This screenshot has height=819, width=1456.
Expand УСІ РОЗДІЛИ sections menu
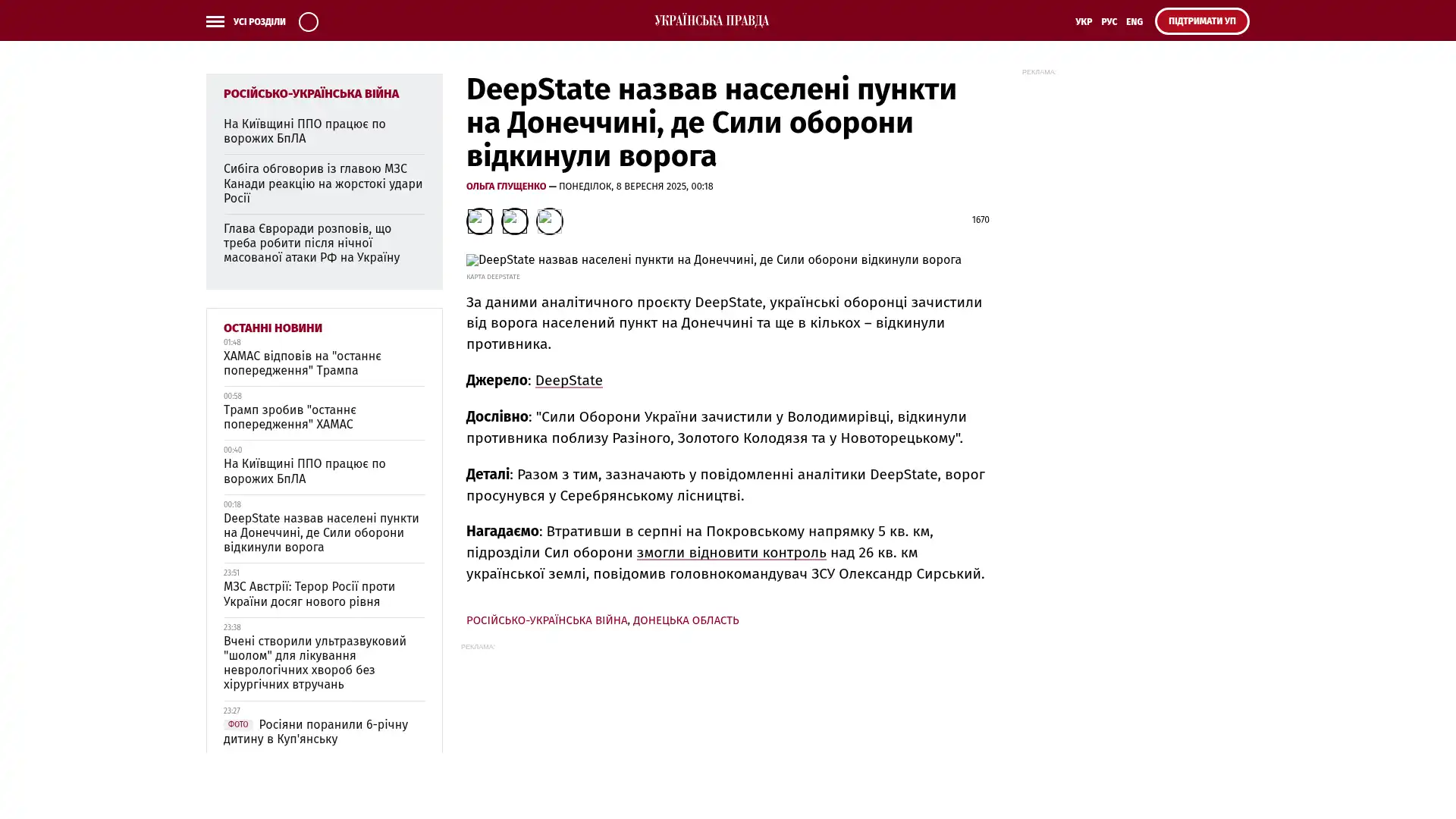[x=259, y=22]
